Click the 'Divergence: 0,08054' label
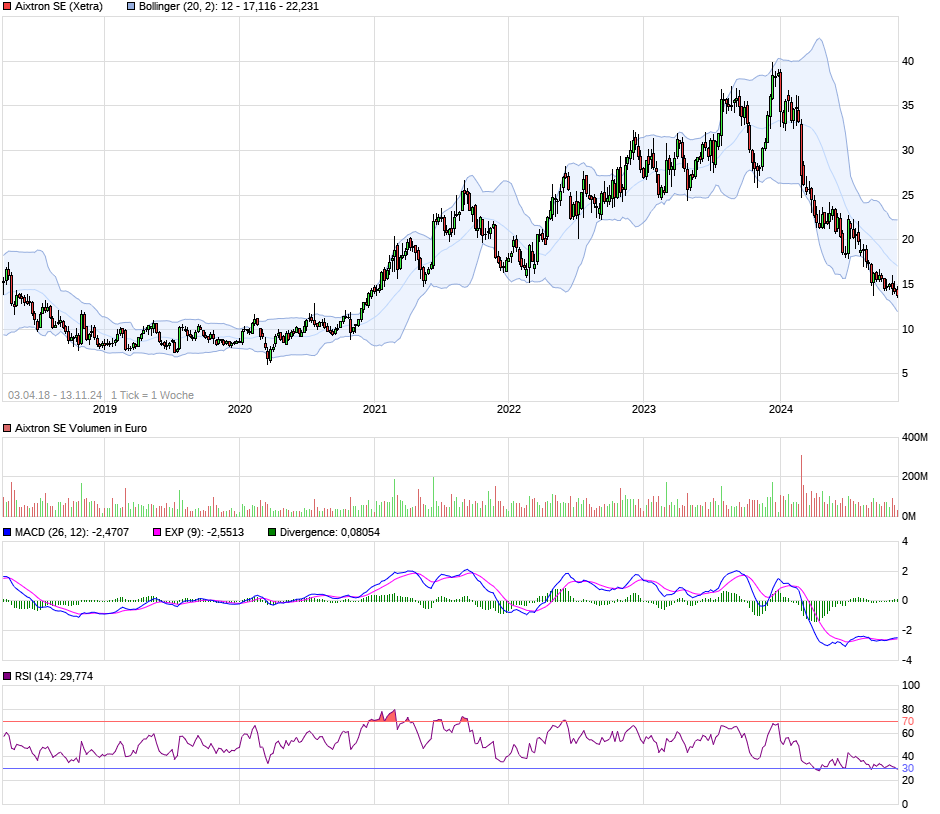 point(330,532)
